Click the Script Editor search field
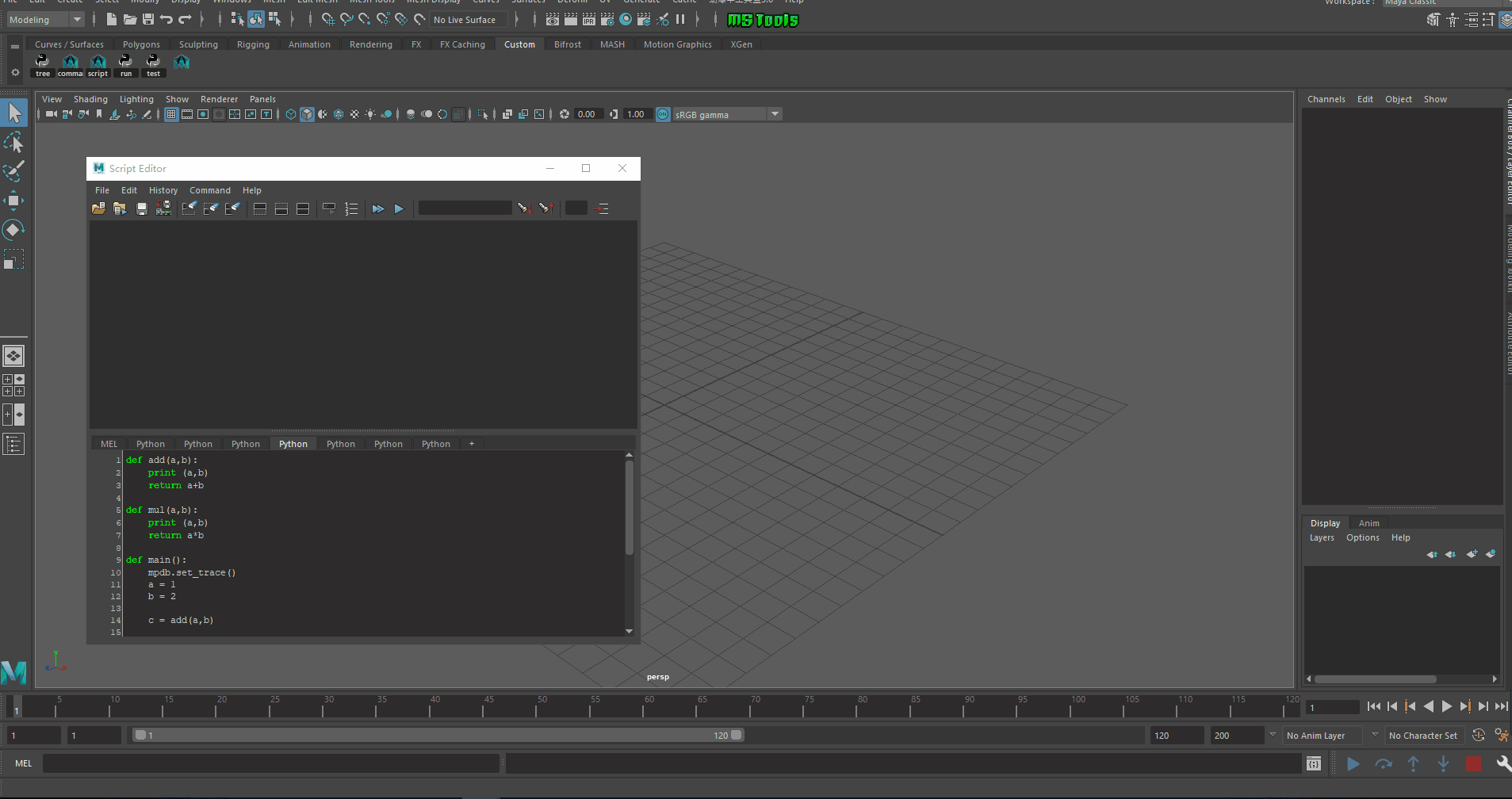 coord(465,208)
